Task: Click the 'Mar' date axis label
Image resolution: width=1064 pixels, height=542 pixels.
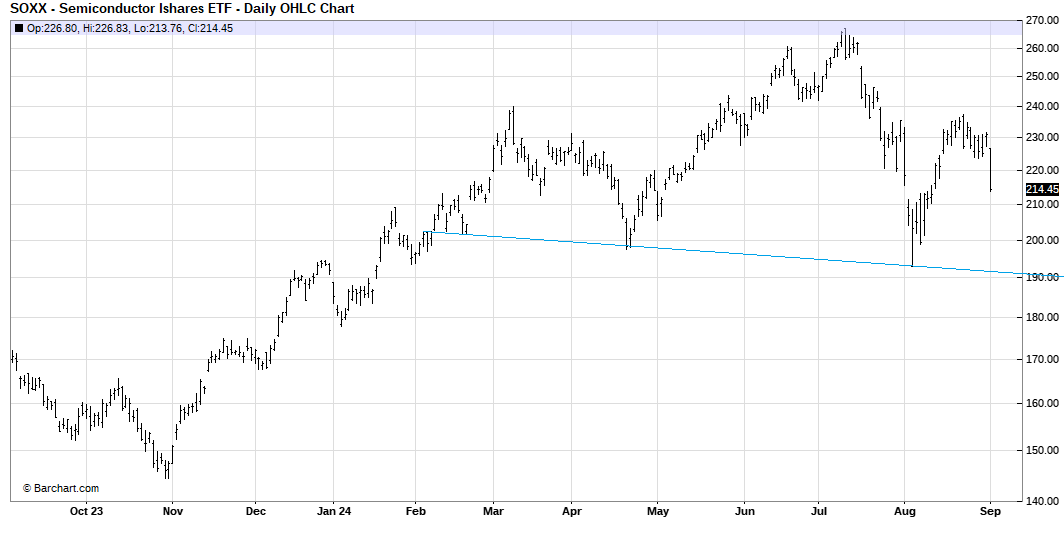Action: (493, 511)
